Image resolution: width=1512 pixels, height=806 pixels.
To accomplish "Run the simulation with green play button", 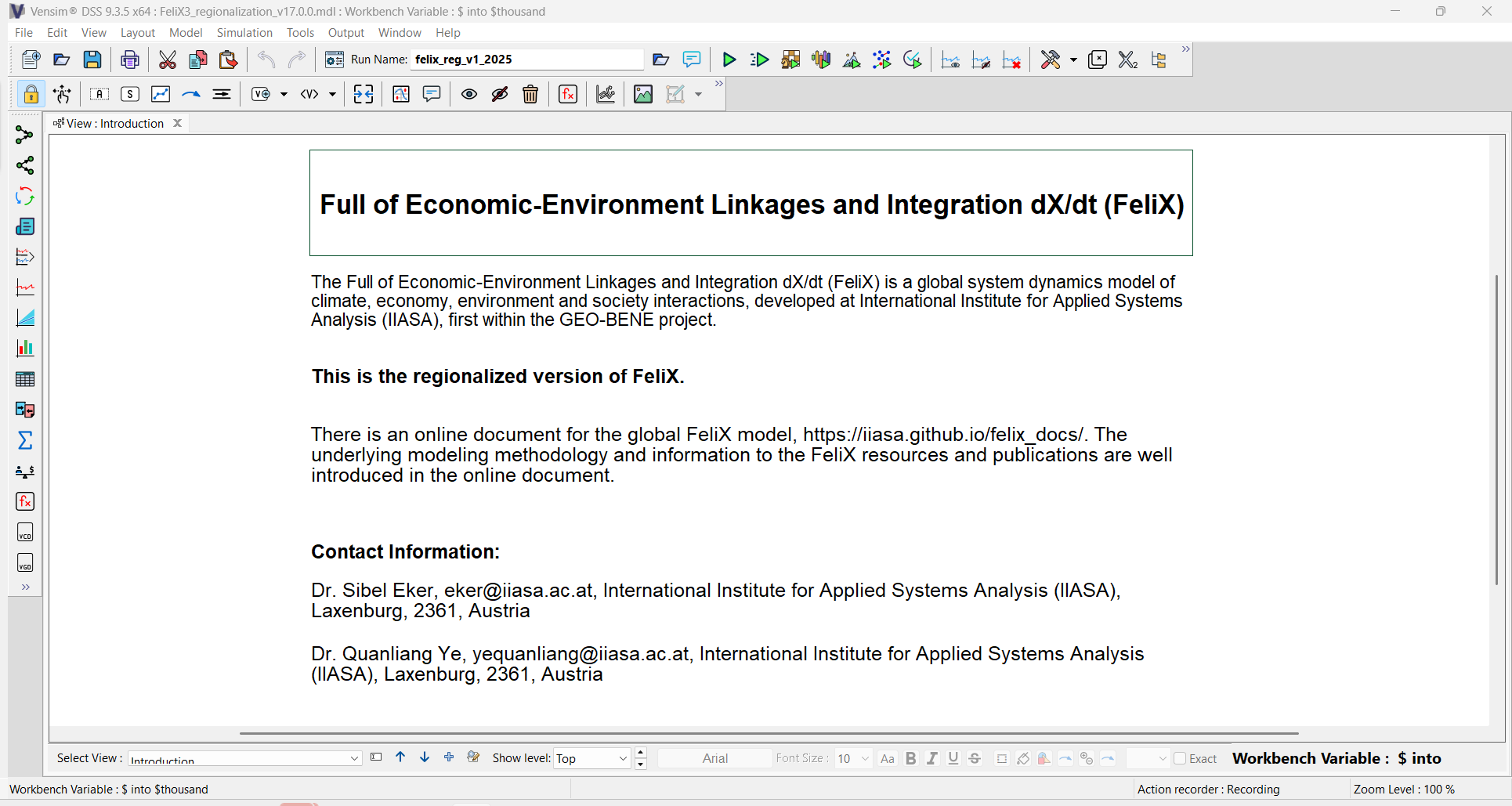I will pos(729,60).
